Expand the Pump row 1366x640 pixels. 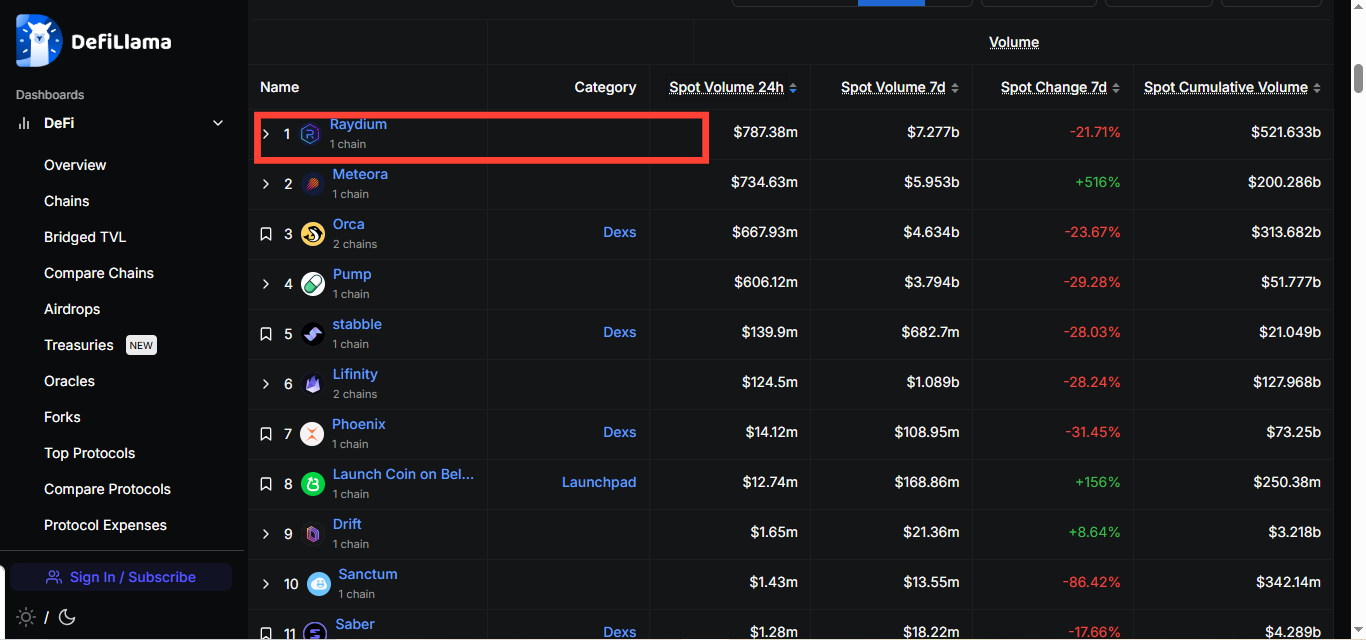point(266,284)
